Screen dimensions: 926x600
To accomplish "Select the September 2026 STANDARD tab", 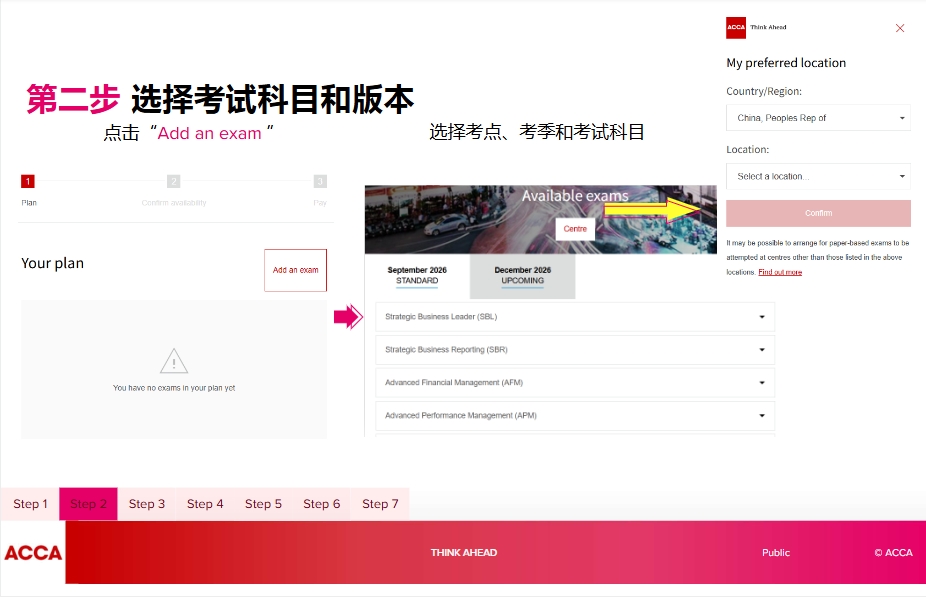I will click(x=417, y=276).
